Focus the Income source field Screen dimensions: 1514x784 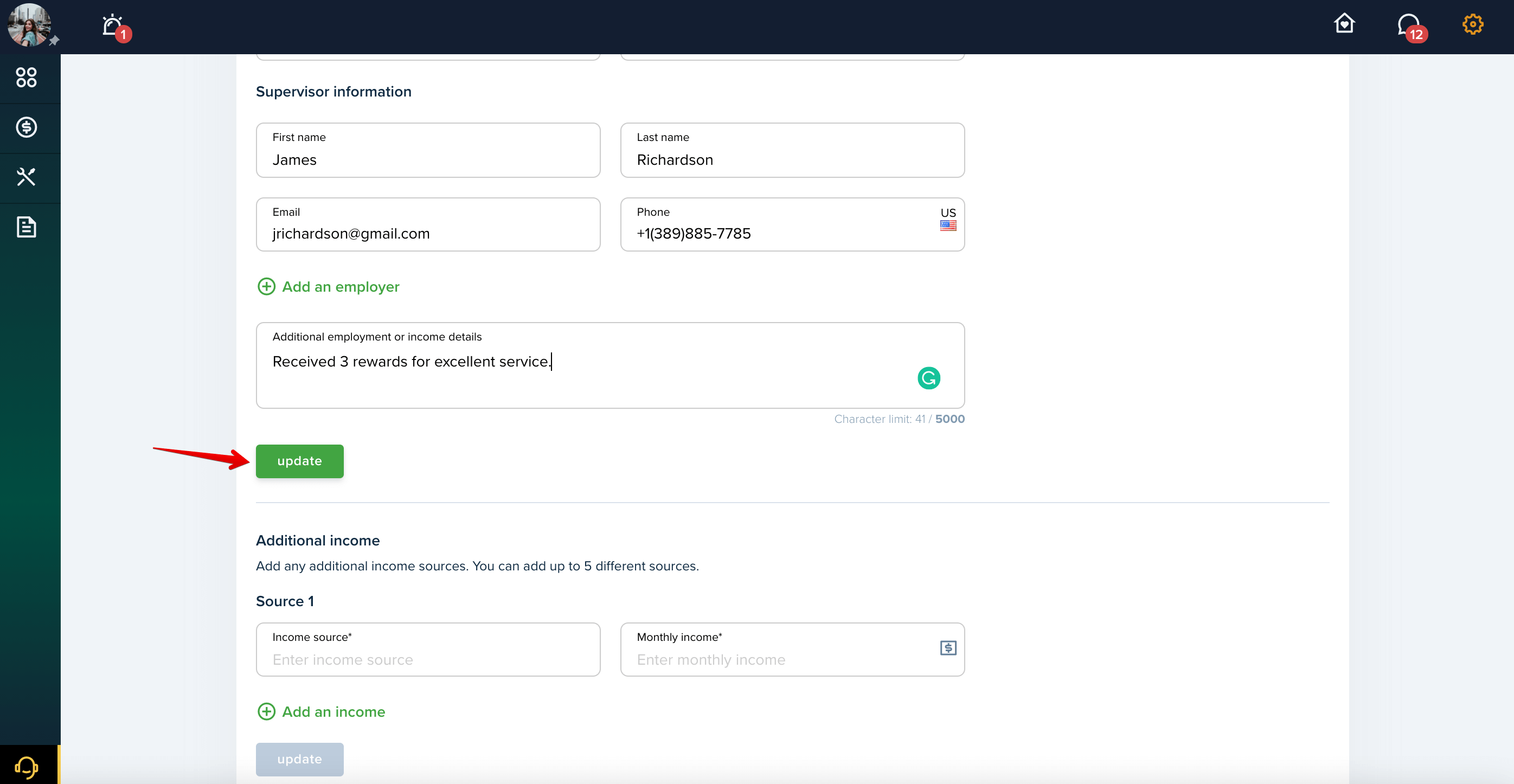point(428,650)
